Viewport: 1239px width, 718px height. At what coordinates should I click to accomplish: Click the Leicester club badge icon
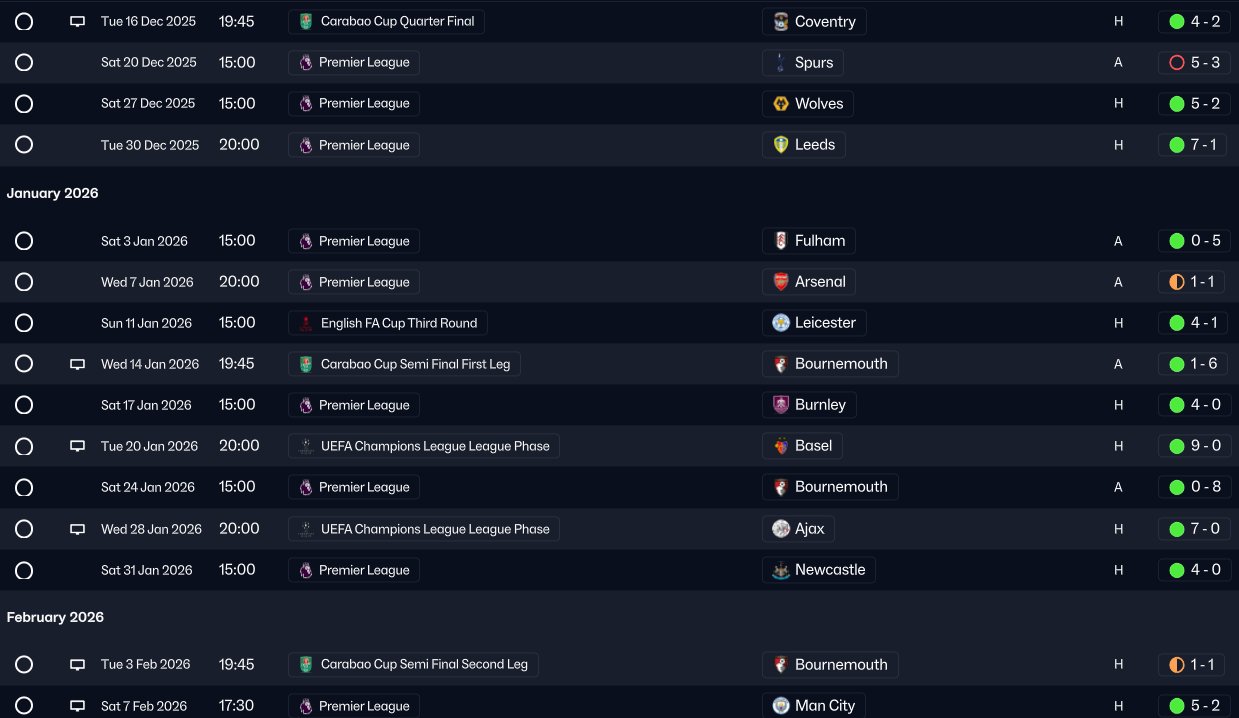781,323
